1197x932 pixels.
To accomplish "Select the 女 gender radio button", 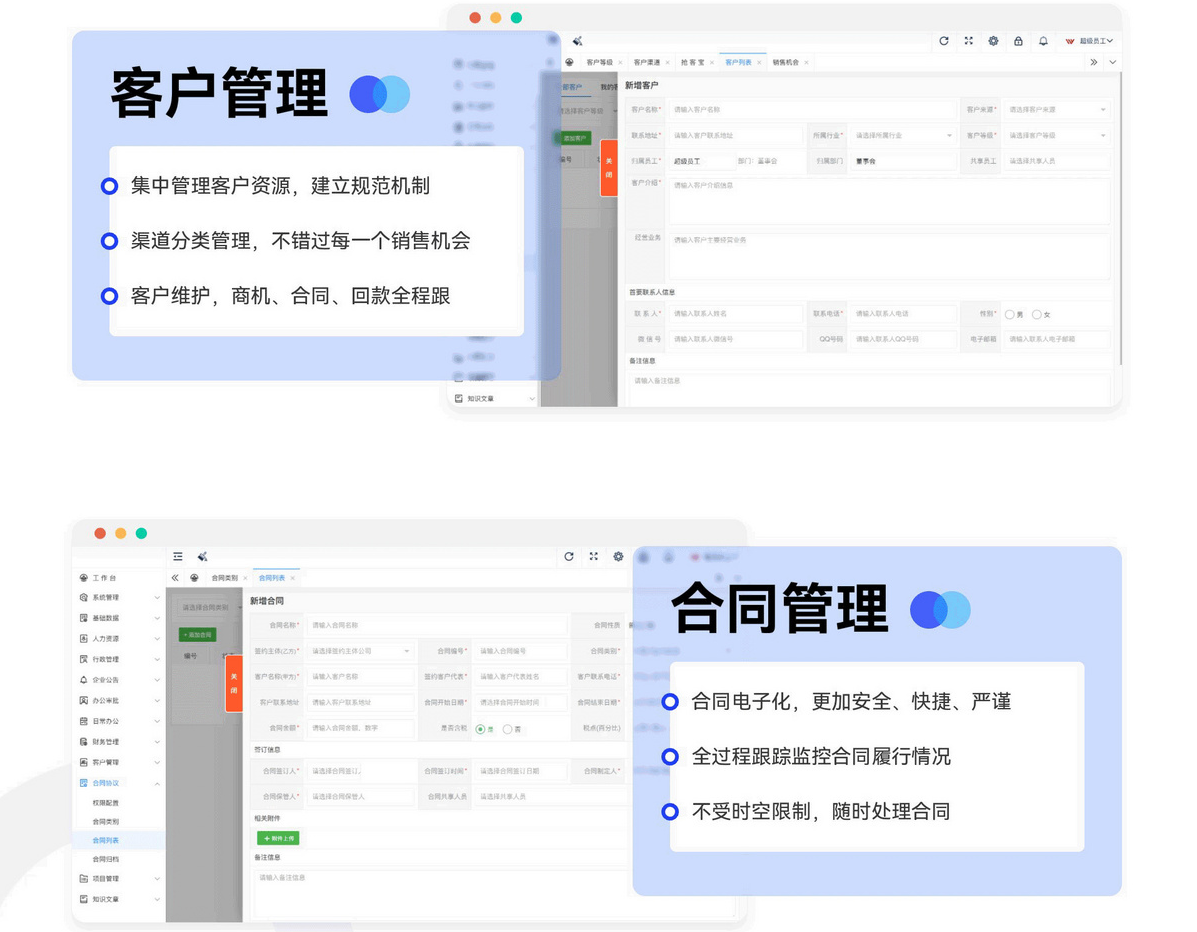I will 1036,314.
